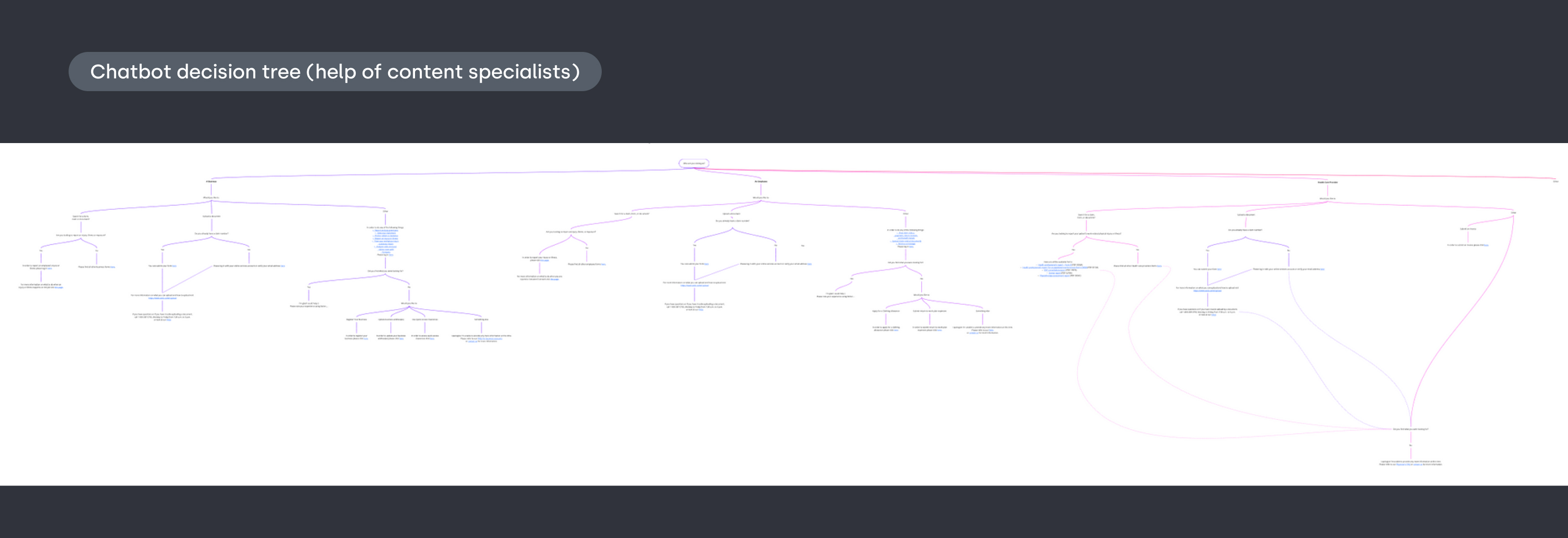This screenshot has width=1568, height=538.
Task: Select the "Upload a document" node
Action: click(x=732, y=214)
